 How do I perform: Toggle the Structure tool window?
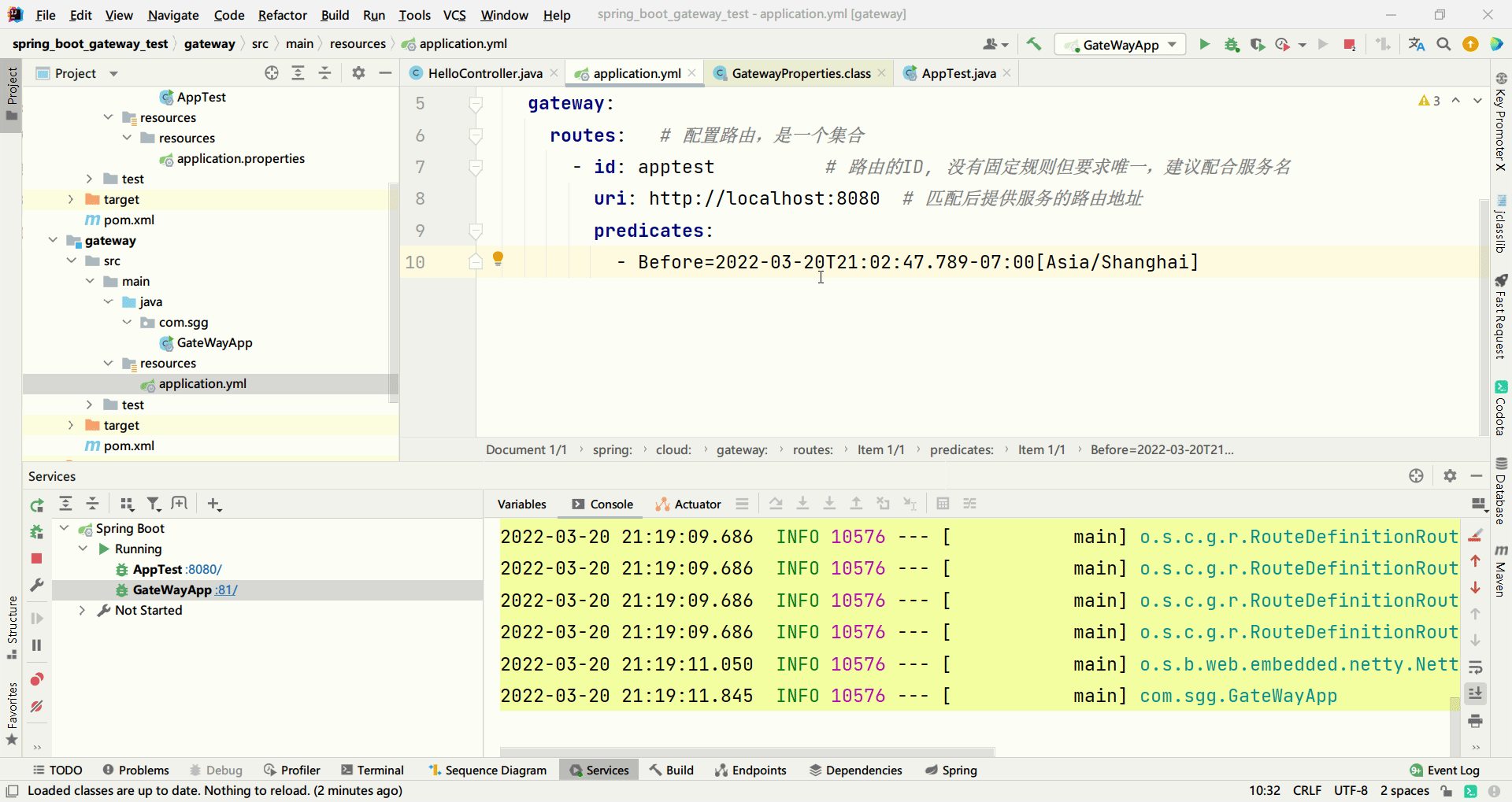coord(12,629)
